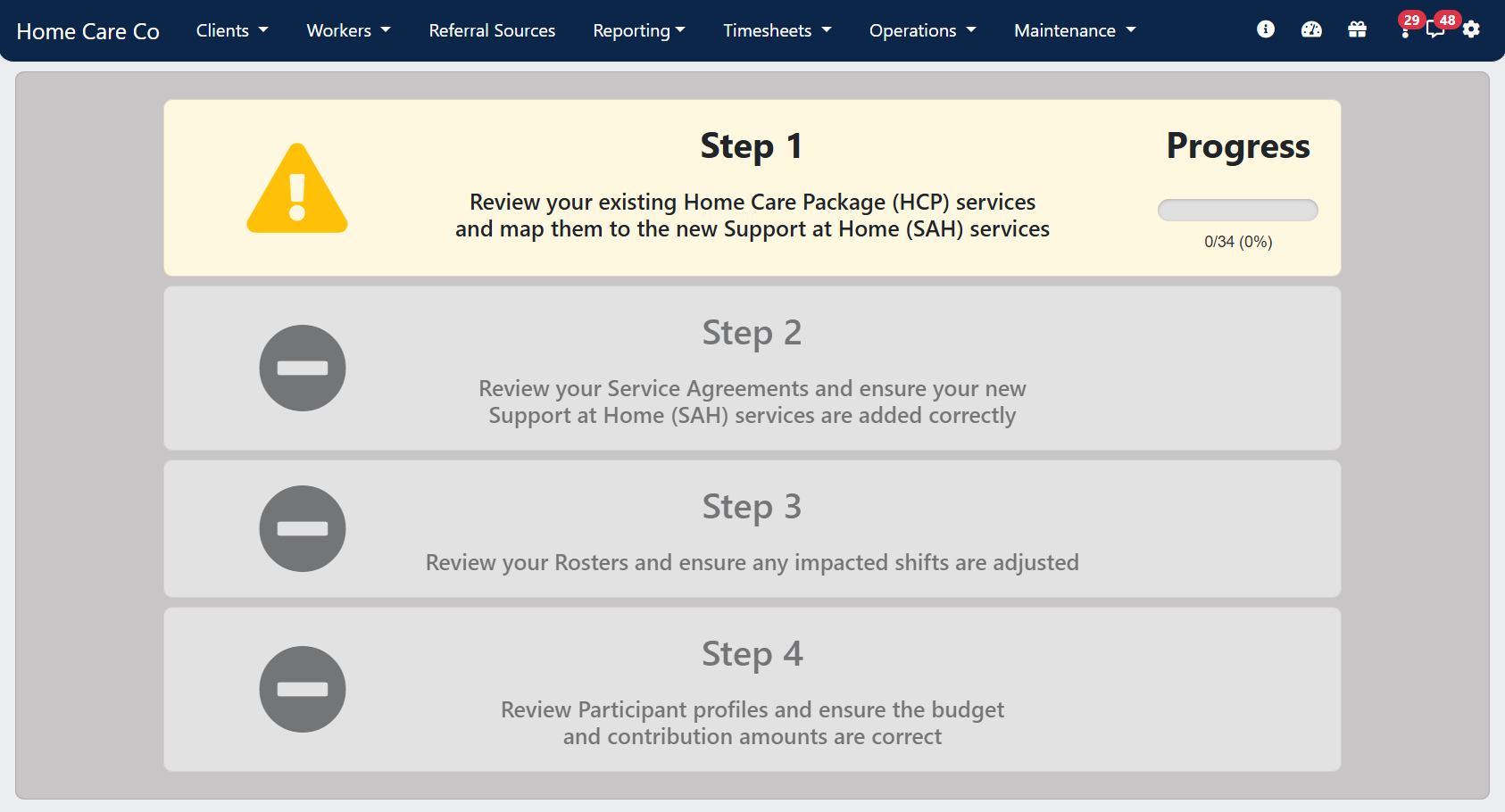Click 'Review your Service Agreements' description text

click(x=752, y=402)
